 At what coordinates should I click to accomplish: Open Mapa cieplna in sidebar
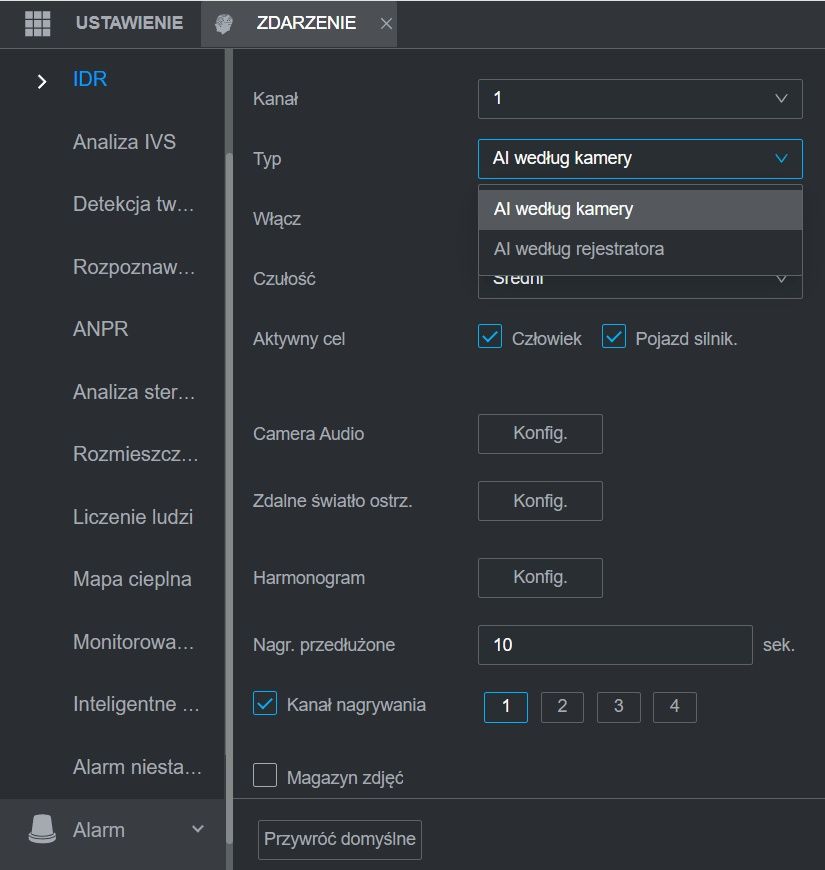point(132,579)
